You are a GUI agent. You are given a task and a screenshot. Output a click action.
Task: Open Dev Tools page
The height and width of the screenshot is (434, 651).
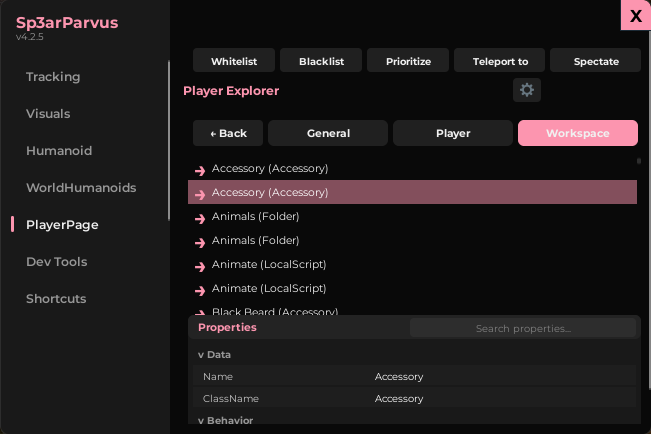point(56,261)
